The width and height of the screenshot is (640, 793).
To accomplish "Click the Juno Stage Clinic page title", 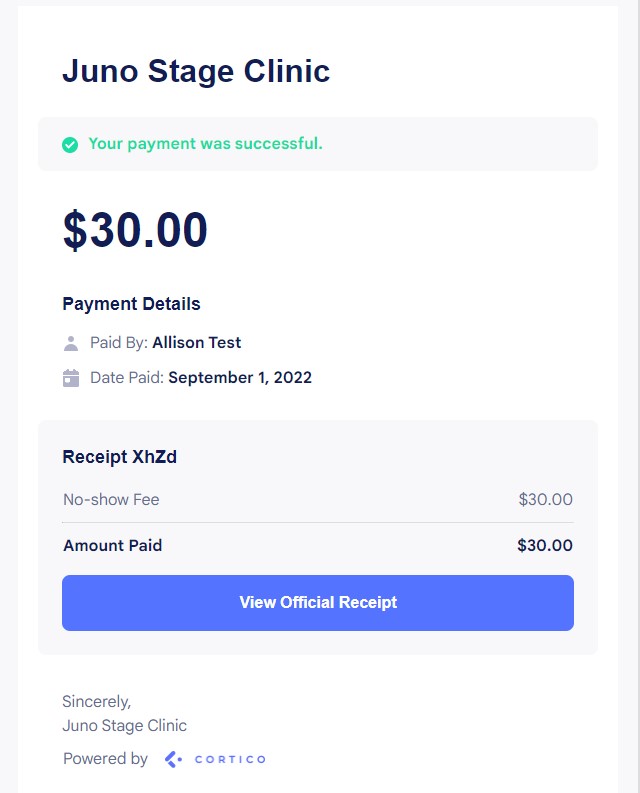I will tap(196, 72).
